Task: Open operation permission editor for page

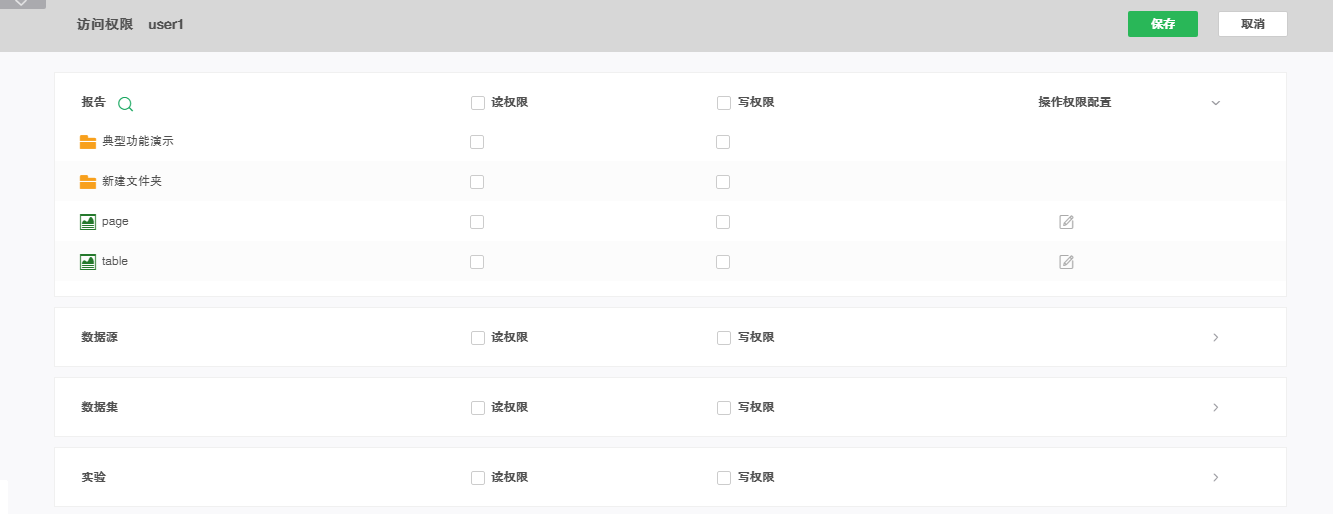Action: (1066, 222)
